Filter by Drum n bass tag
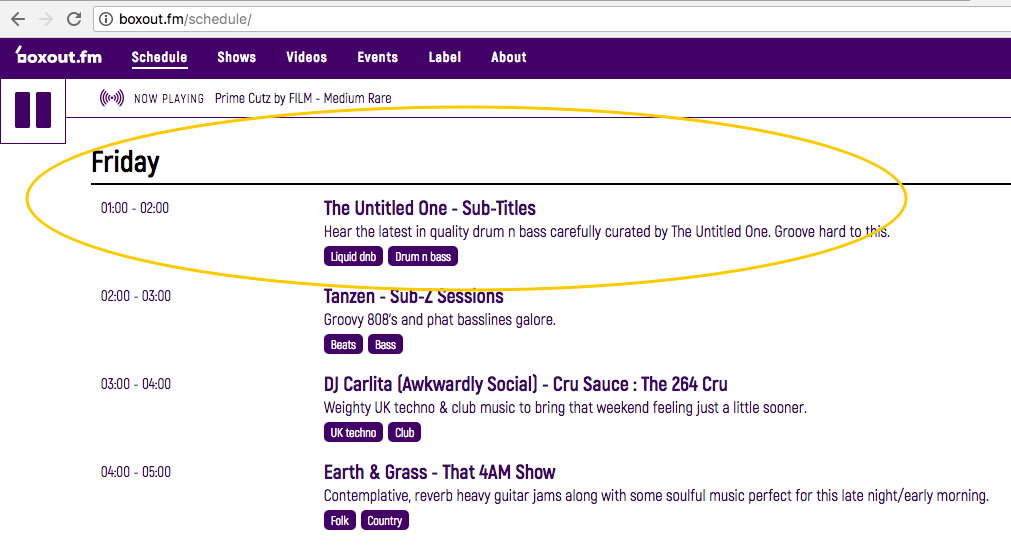Image resolution: width=1011 pixels, height=550 pixels. pos(423,257)
